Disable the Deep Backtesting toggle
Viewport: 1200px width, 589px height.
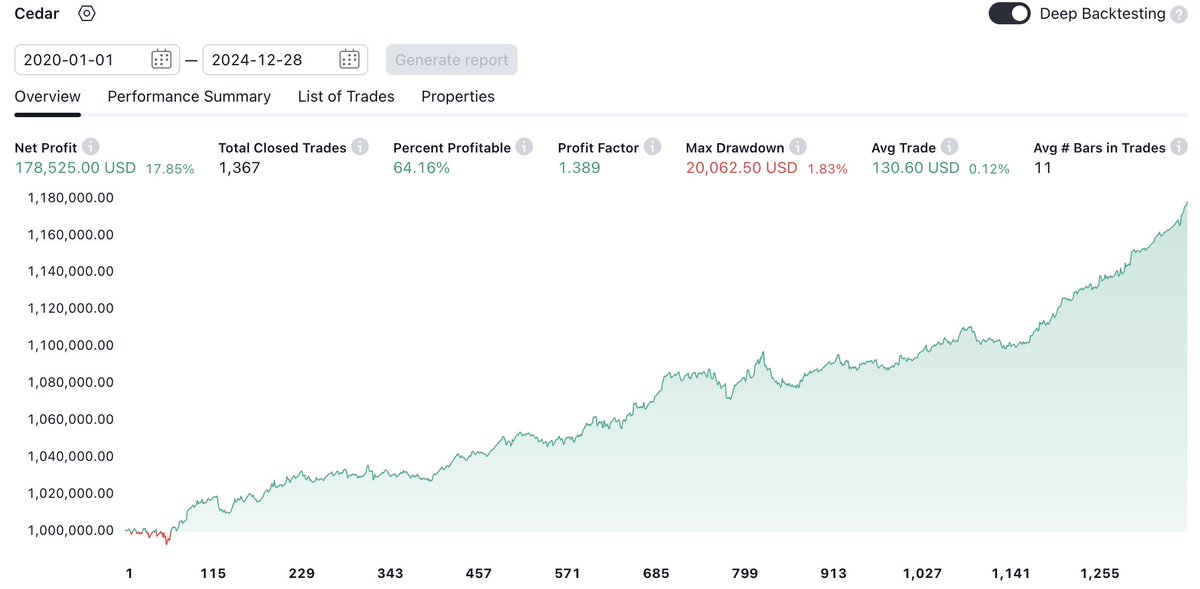click(1009, 13)
